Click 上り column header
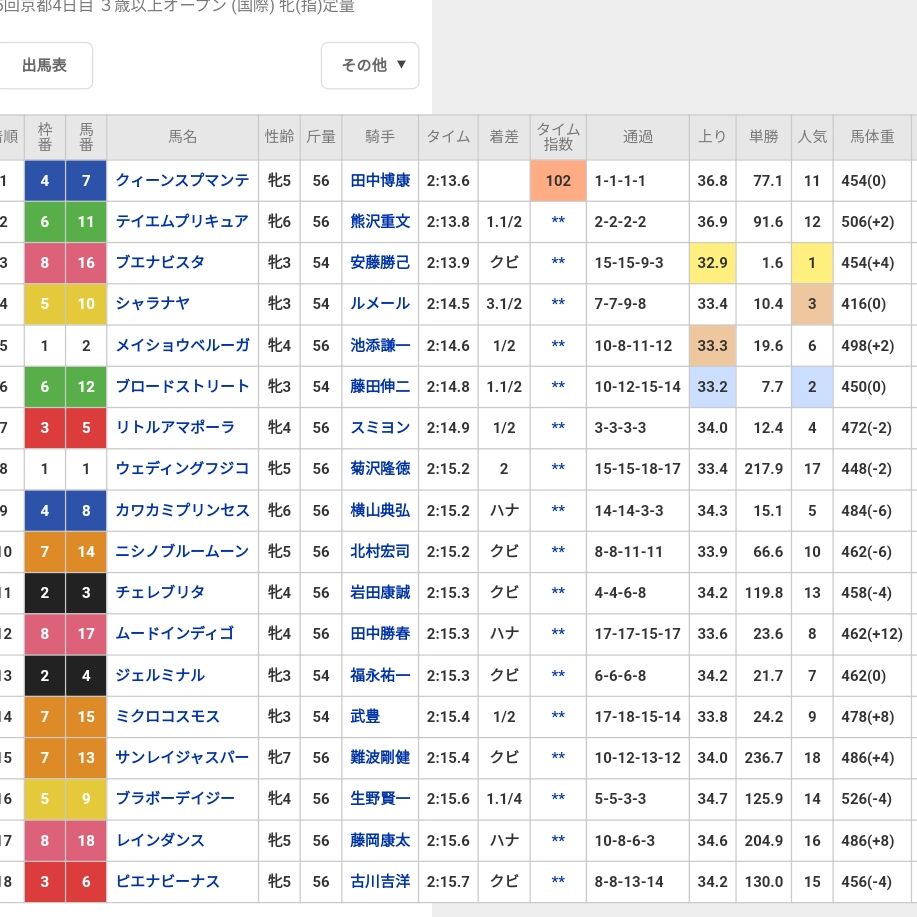 click(712, 137)
